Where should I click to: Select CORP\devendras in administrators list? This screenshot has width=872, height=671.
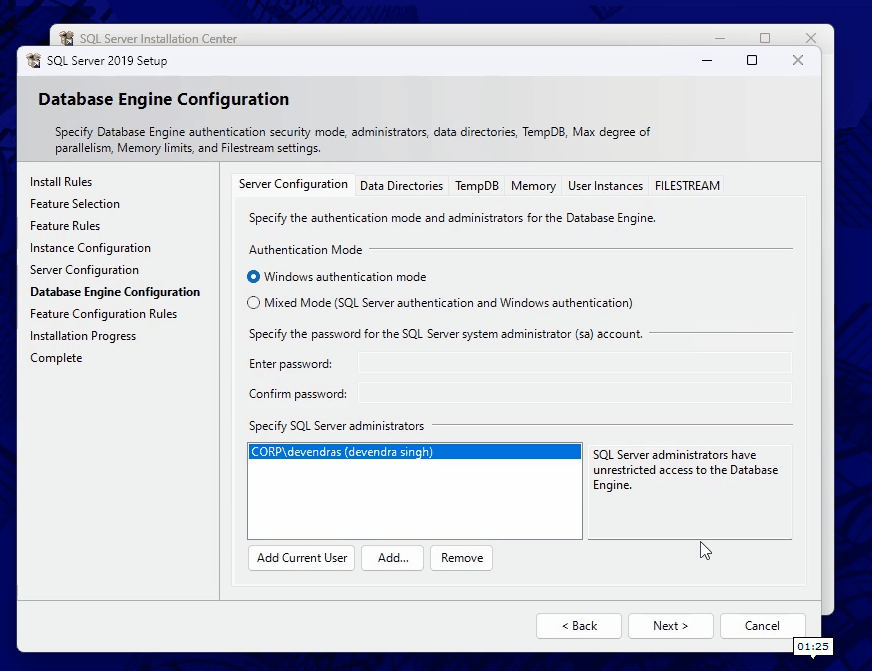pyautogui.click(x=342, y=452)
